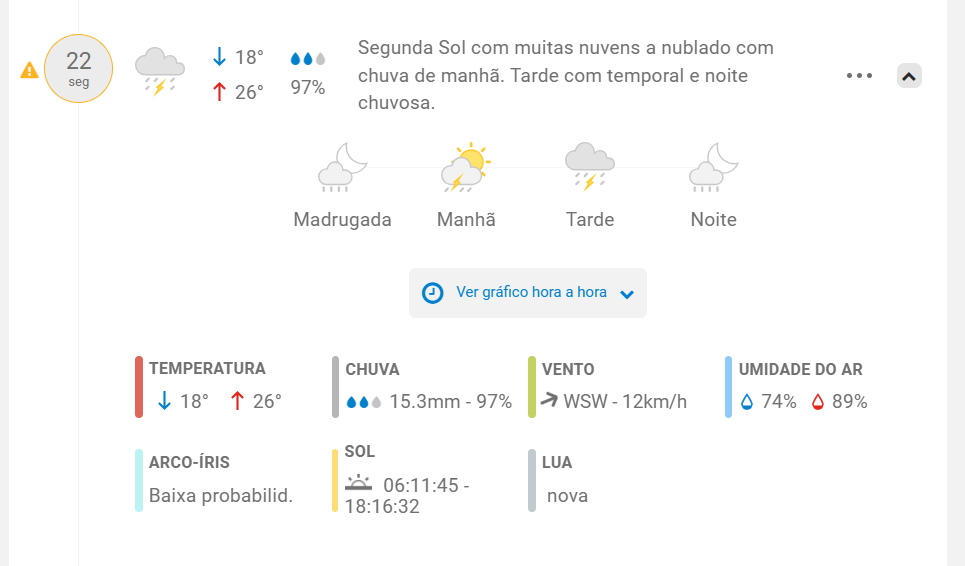The height and width of the screenshot is (566, 965).
Task: Click the CHUVA 15.3mm - 97% value
Action: coord(450,402)
